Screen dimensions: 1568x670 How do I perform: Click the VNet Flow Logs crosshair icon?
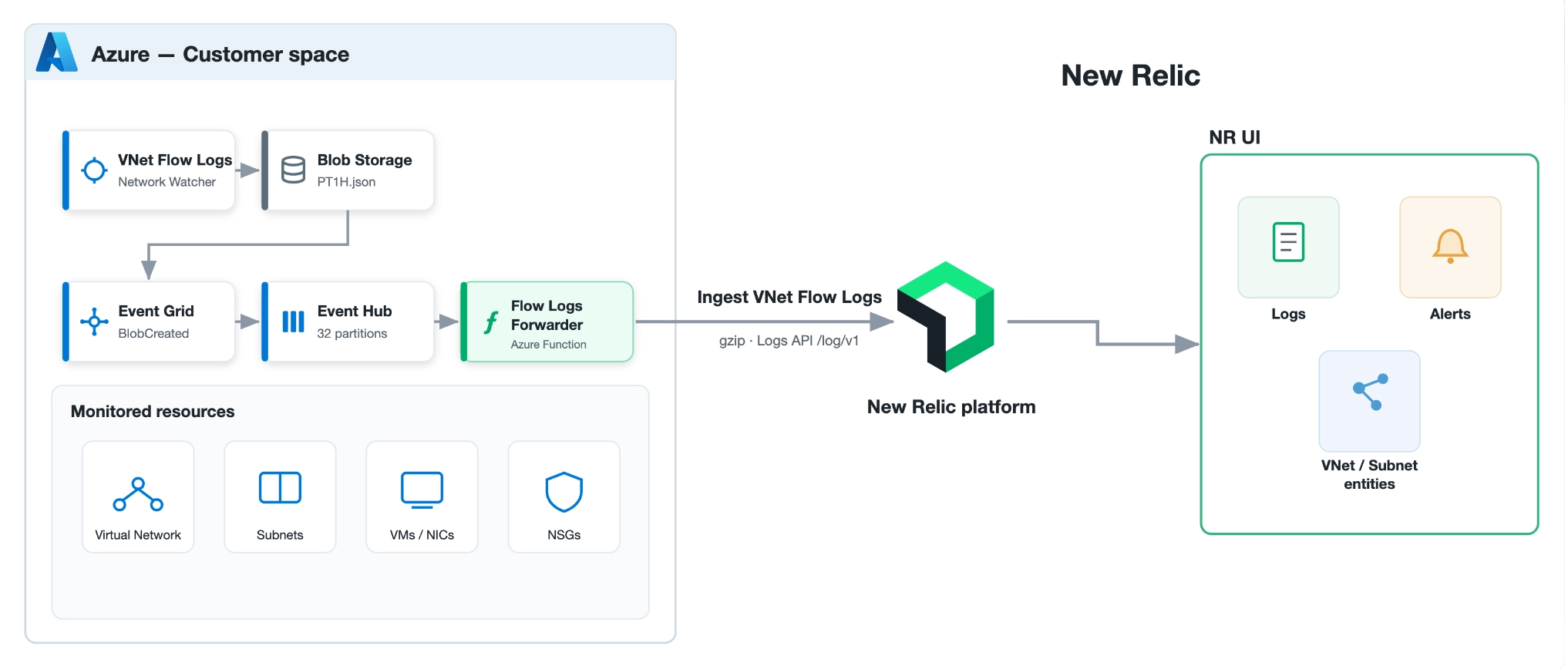pyautogui.click(x=94, y=170)
